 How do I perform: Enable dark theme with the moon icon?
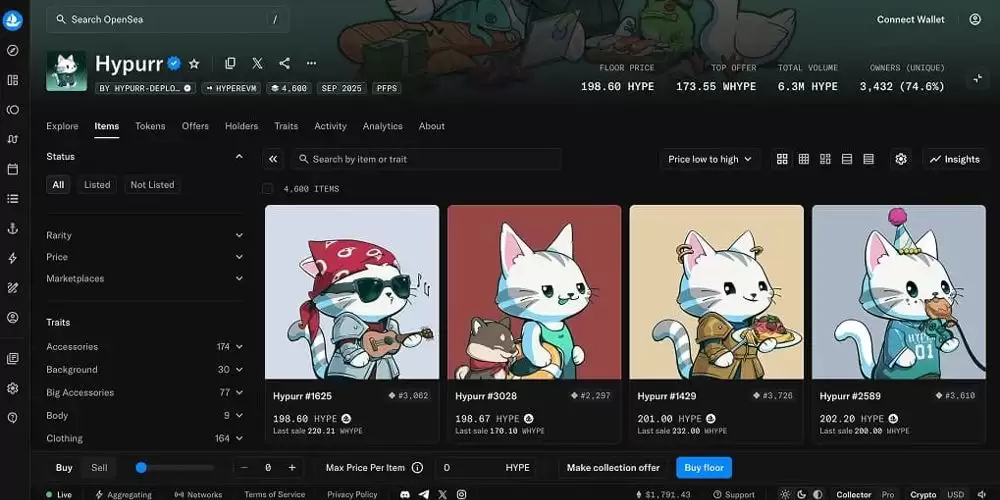click(801, 494)
